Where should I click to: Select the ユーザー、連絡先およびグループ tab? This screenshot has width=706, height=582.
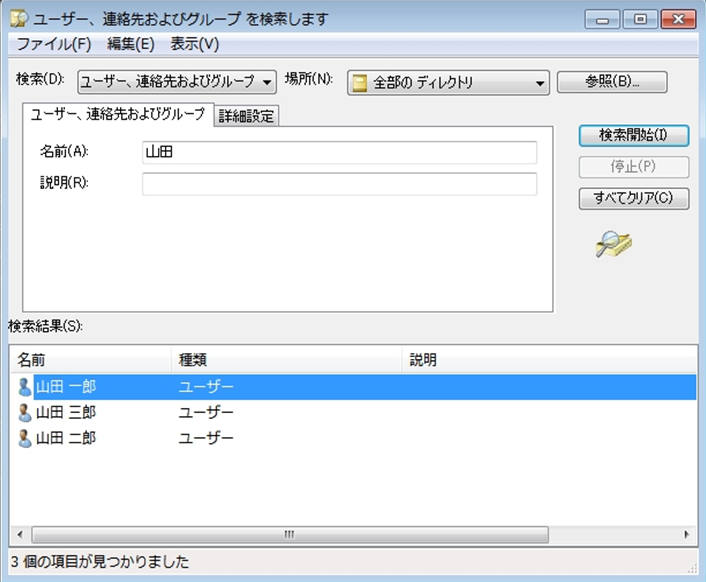(x=118, y=114)
